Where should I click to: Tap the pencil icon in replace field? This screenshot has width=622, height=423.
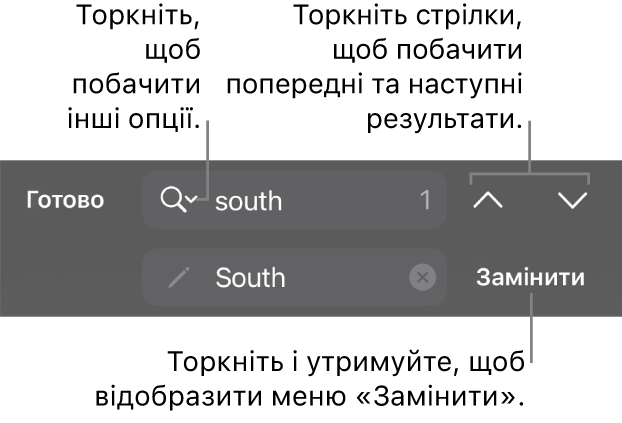[179, 277]
